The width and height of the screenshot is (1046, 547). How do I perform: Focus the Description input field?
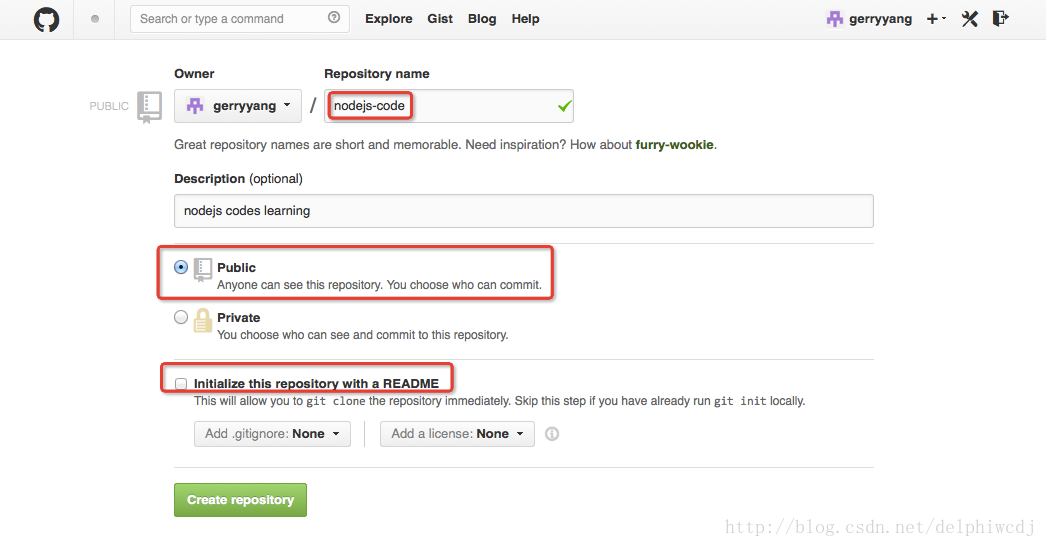click(x=524, y=211)
